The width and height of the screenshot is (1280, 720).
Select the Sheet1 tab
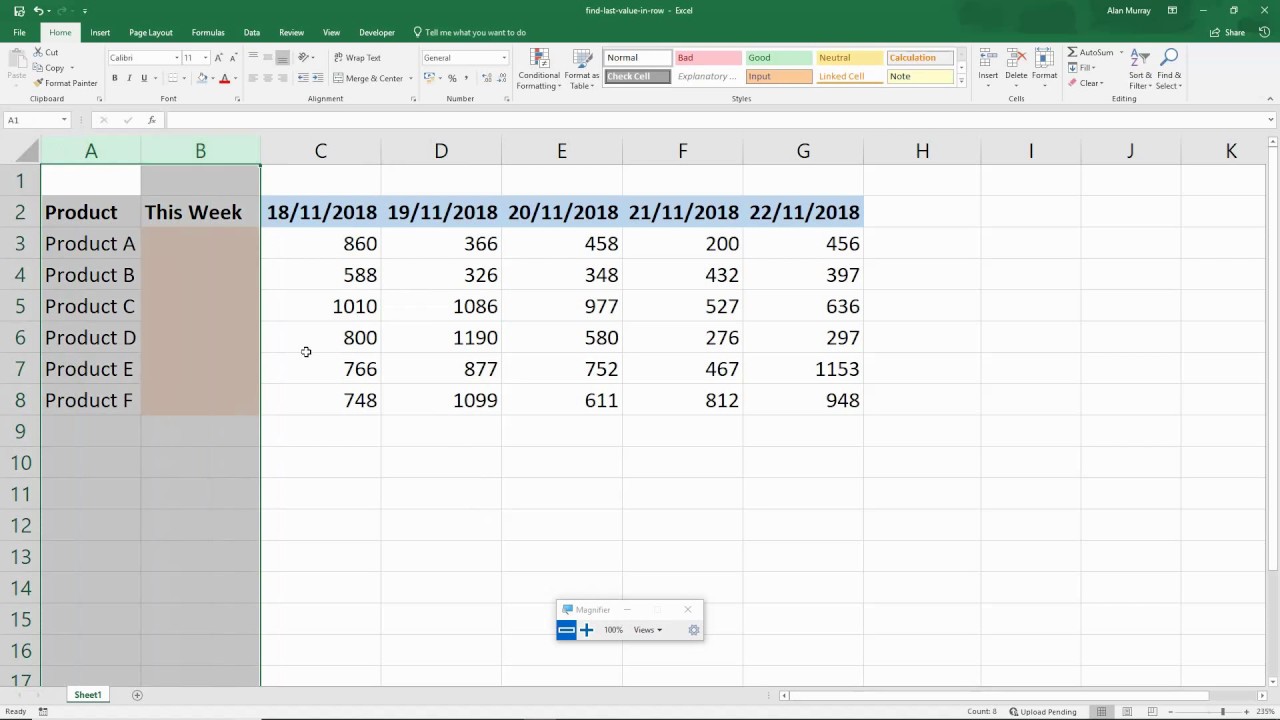click(x=87, y=695)
